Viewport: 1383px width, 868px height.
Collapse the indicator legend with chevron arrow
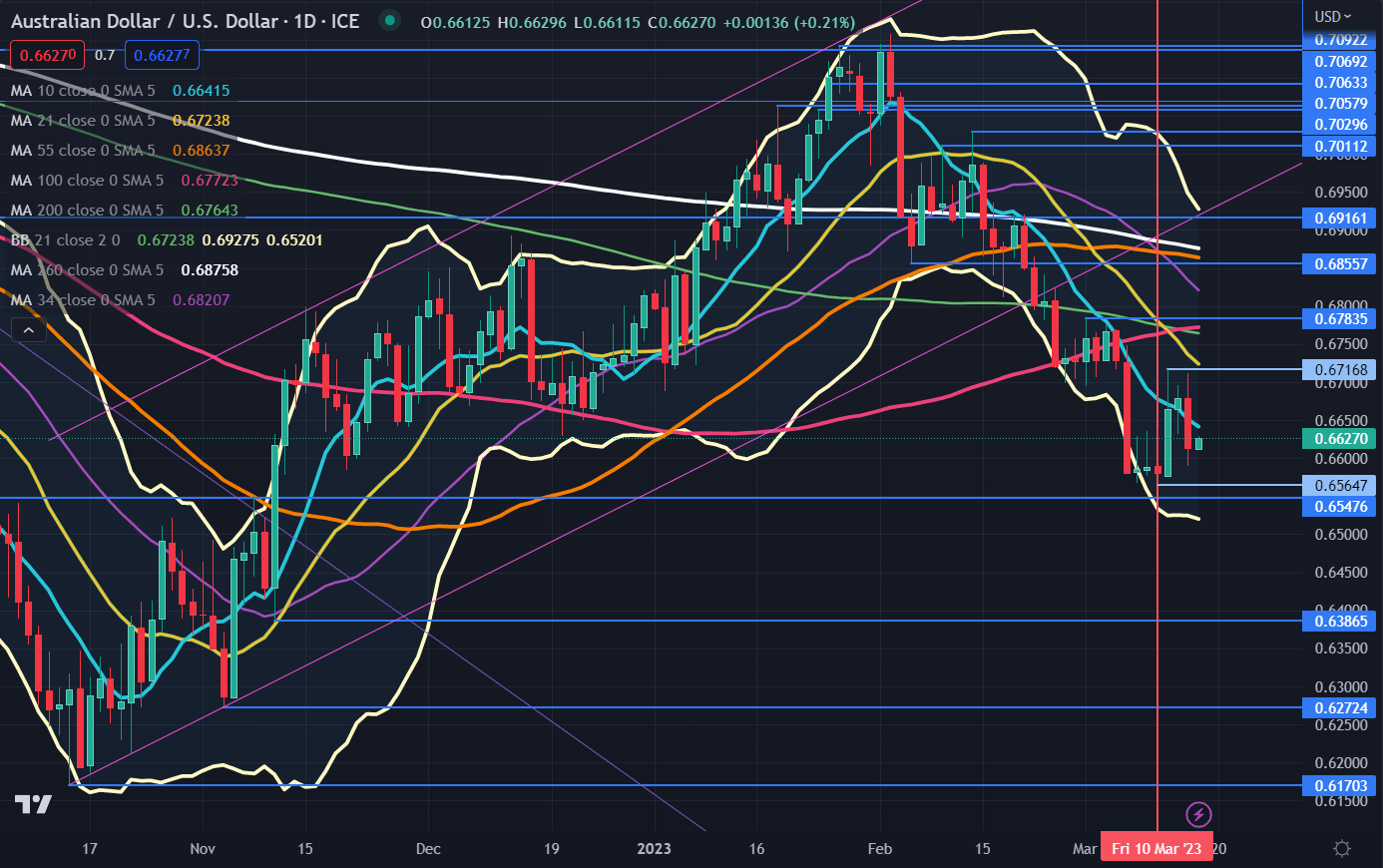28,330
